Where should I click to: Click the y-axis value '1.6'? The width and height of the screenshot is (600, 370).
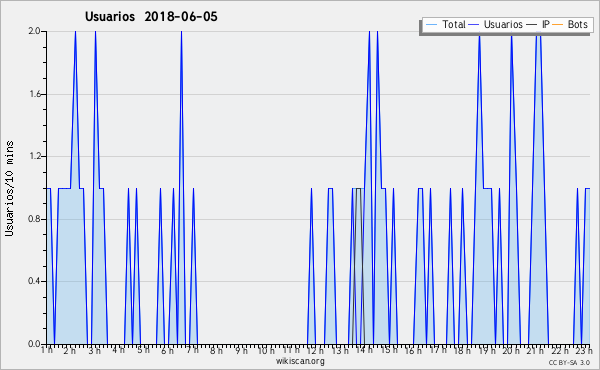(34, 94)
